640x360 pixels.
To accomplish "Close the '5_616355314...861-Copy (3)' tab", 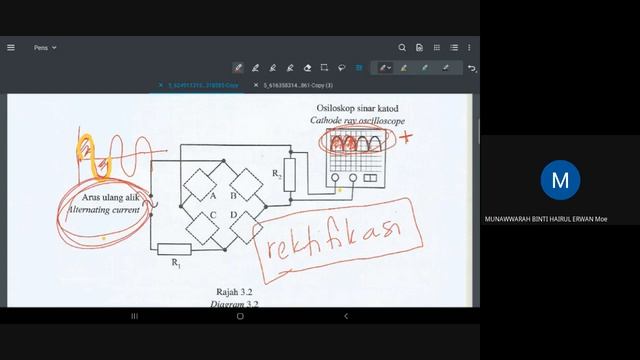I will tap(256, 85).
